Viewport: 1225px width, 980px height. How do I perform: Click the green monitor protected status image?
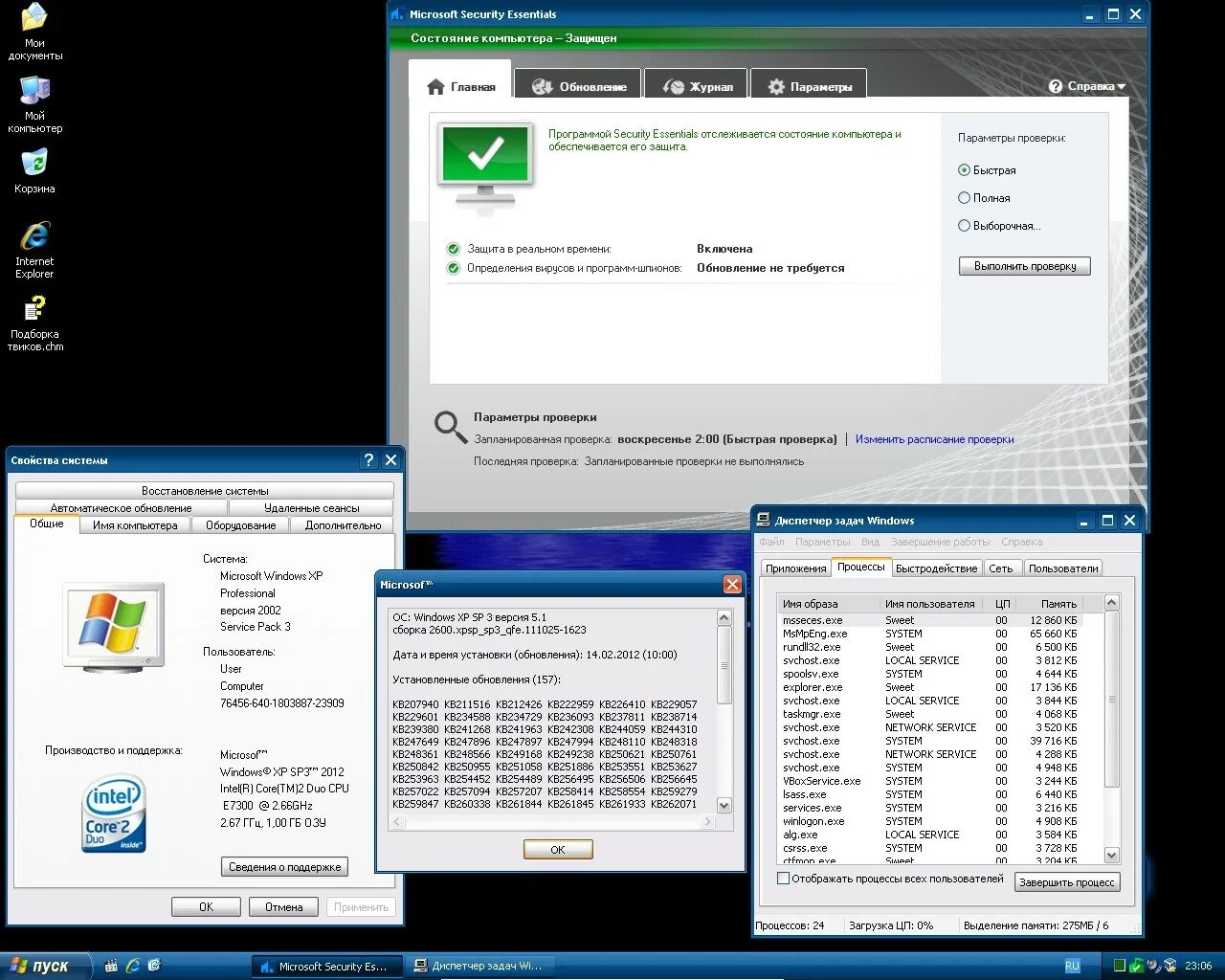pyautogui.click(x=485, y=165)
